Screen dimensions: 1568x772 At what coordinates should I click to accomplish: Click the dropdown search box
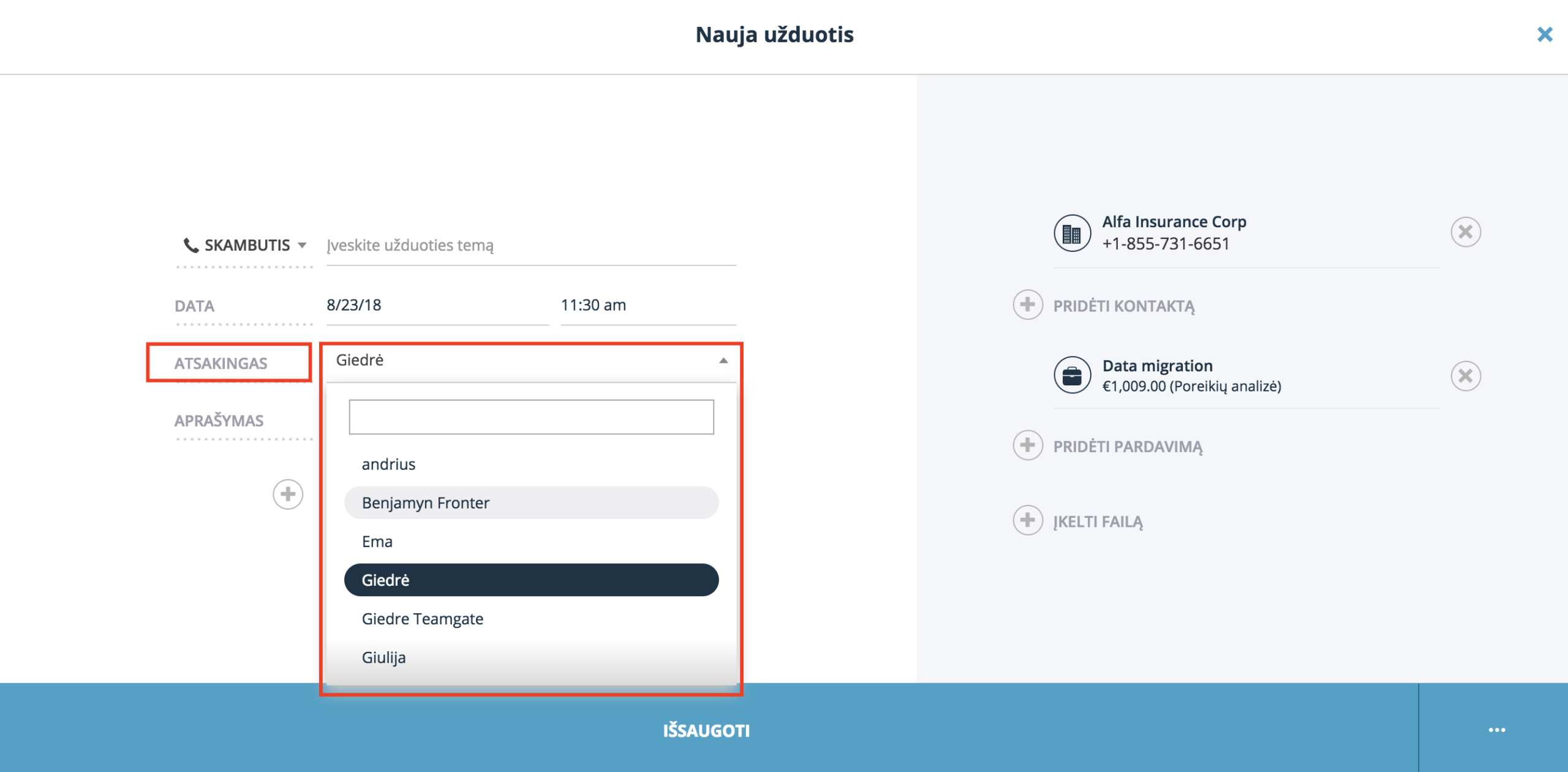click(x=531, y=417)
